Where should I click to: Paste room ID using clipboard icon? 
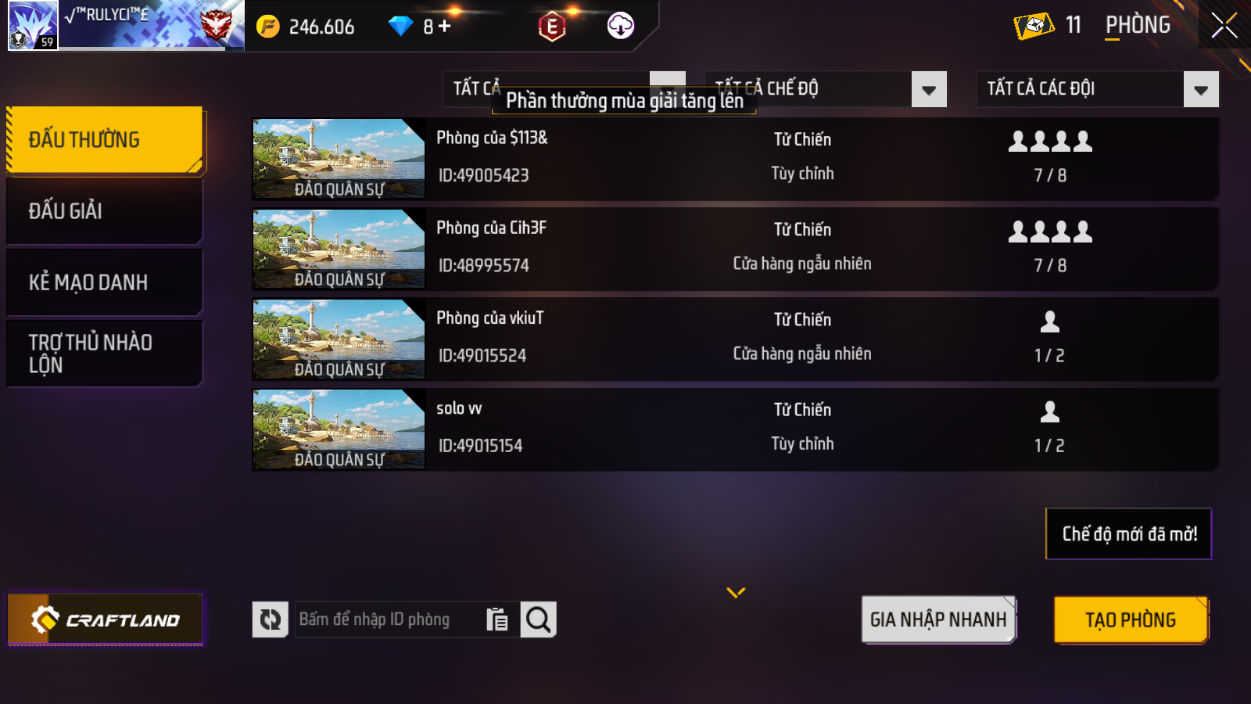(x=497, y=620)
